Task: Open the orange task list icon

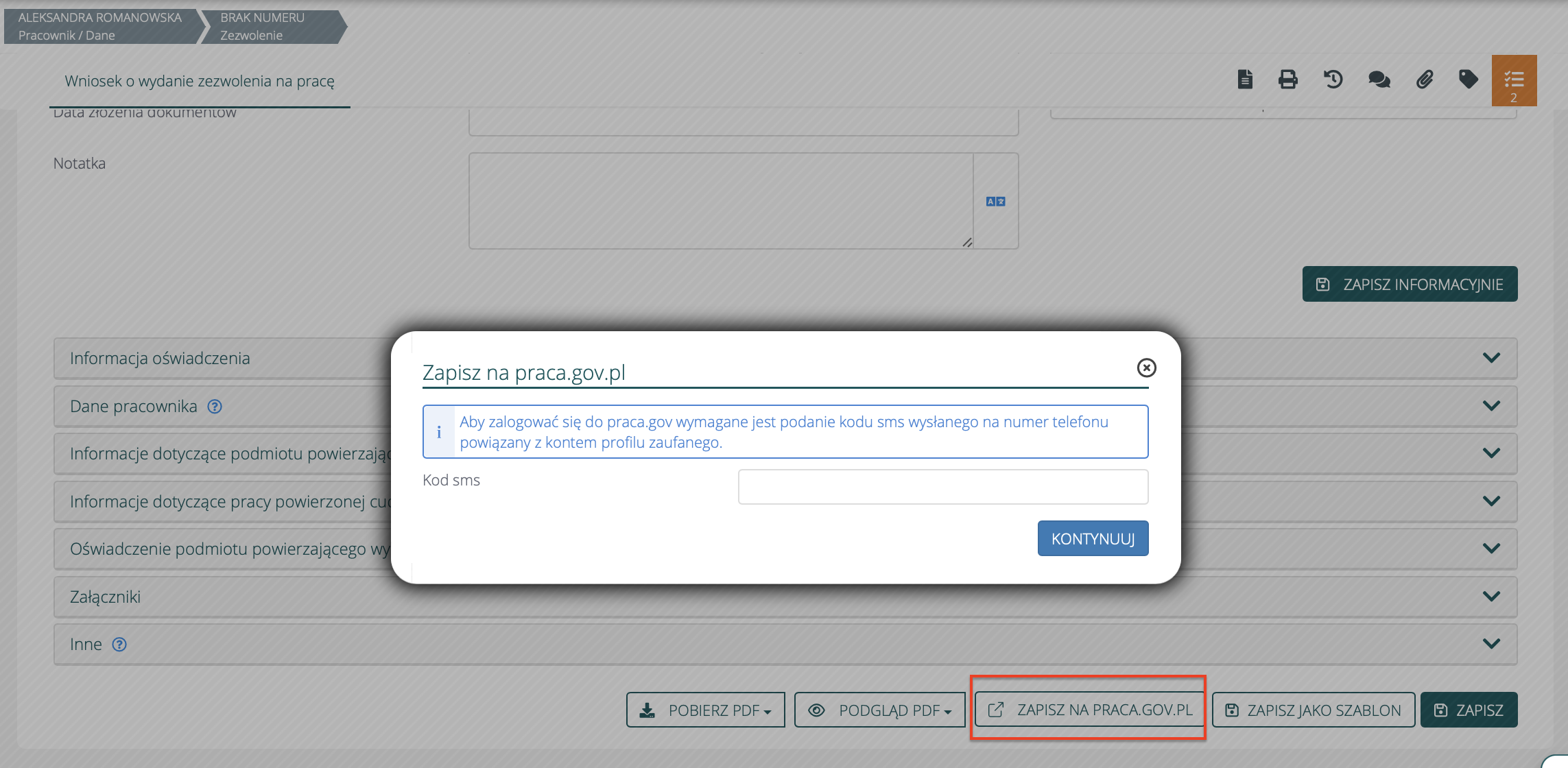Action: pyautogui.click(x=1514, y=80)
